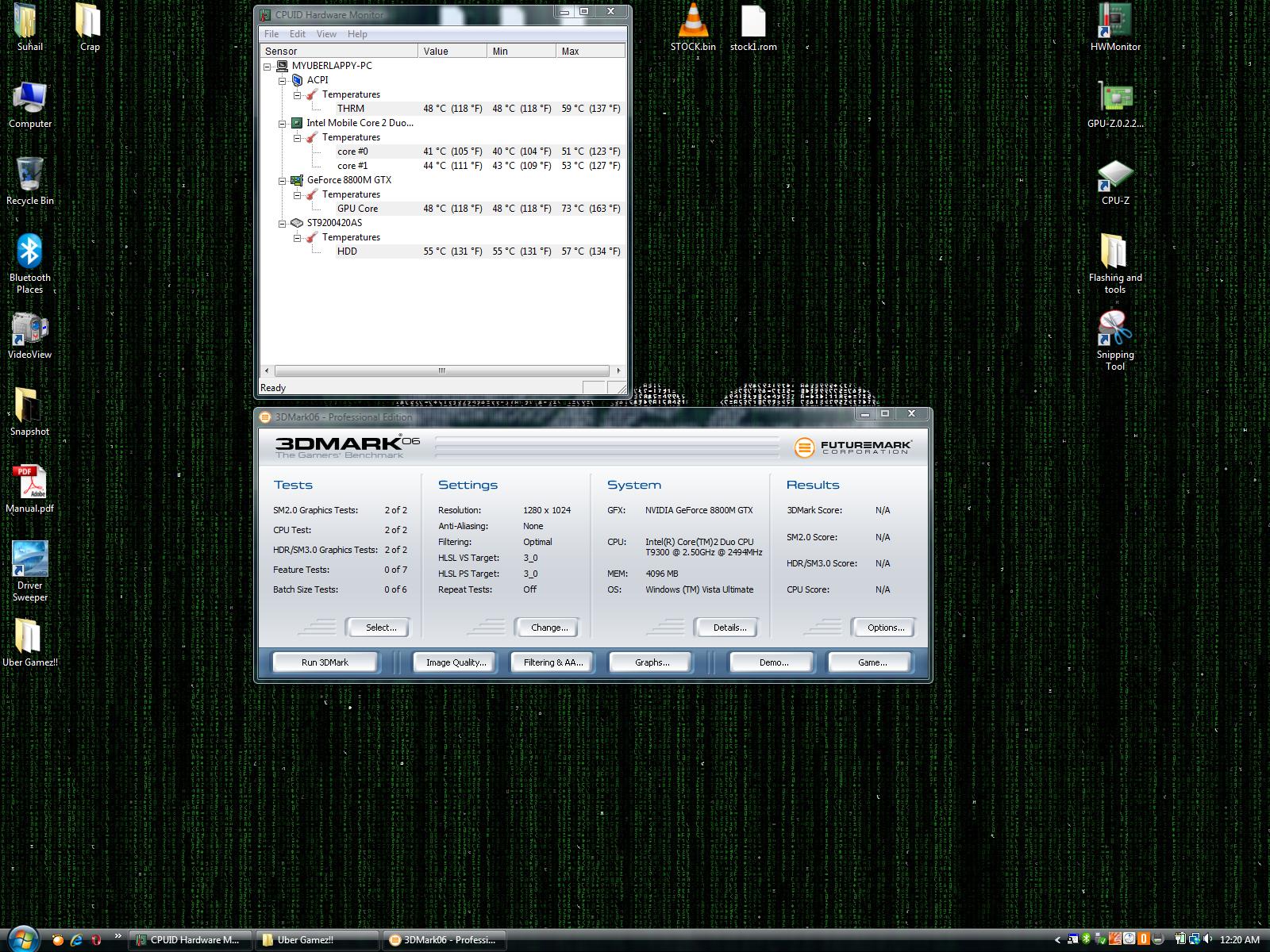Collapse Temperatures under ACPI
This screenshot has width=1270, height=952.
297,94
